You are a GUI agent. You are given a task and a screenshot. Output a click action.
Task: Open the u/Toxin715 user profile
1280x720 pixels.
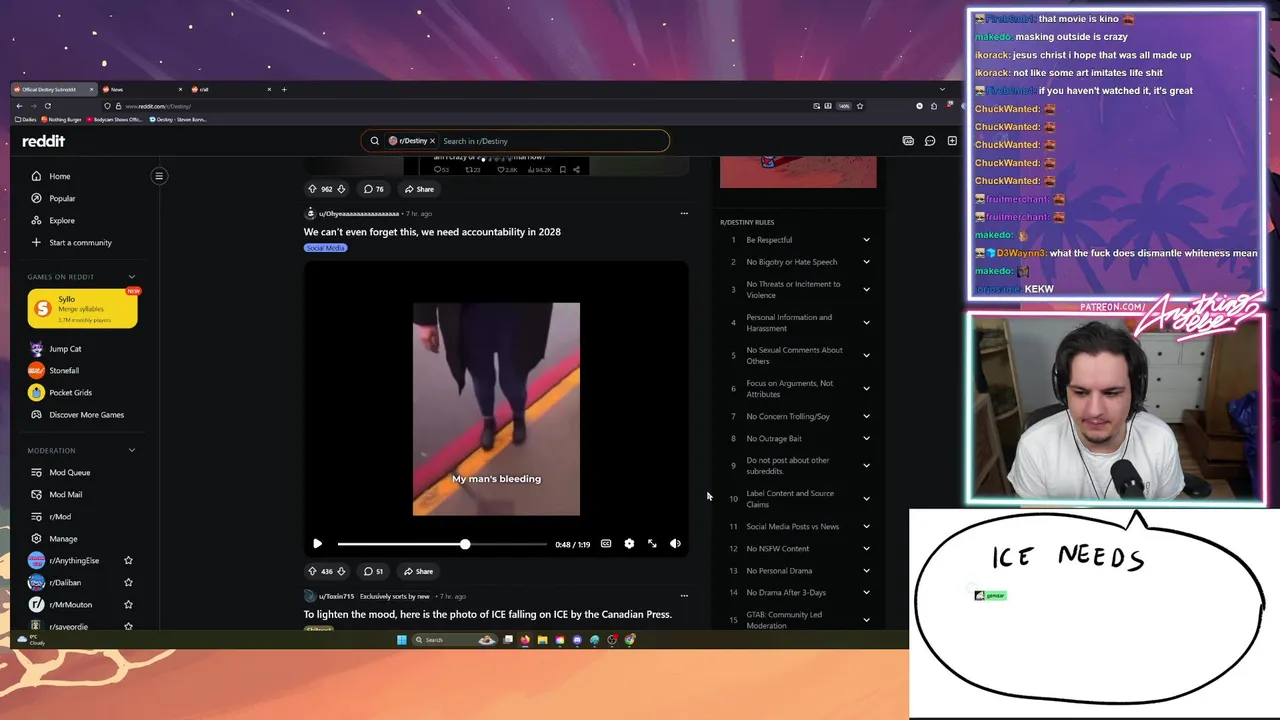tap(336, 596)
